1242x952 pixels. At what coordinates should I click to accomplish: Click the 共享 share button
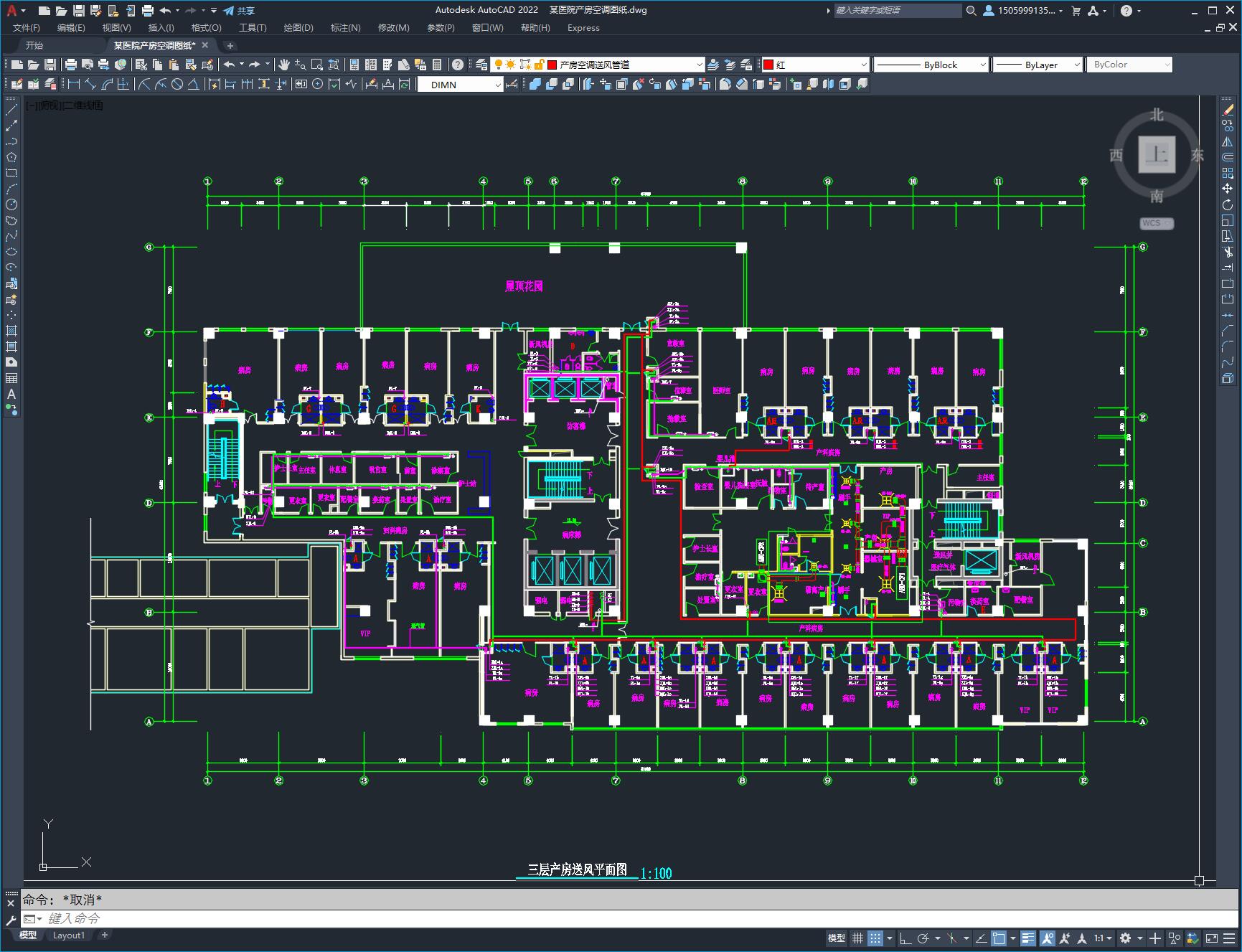(x=239, y=11)
